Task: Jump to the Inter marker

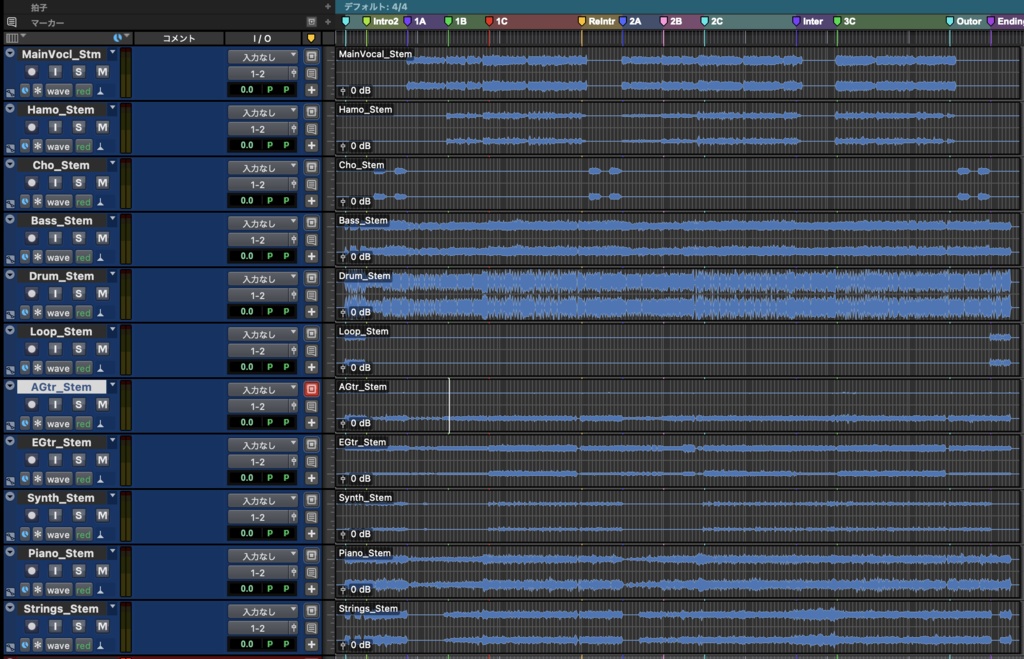Action: click(x=807, y=21)
